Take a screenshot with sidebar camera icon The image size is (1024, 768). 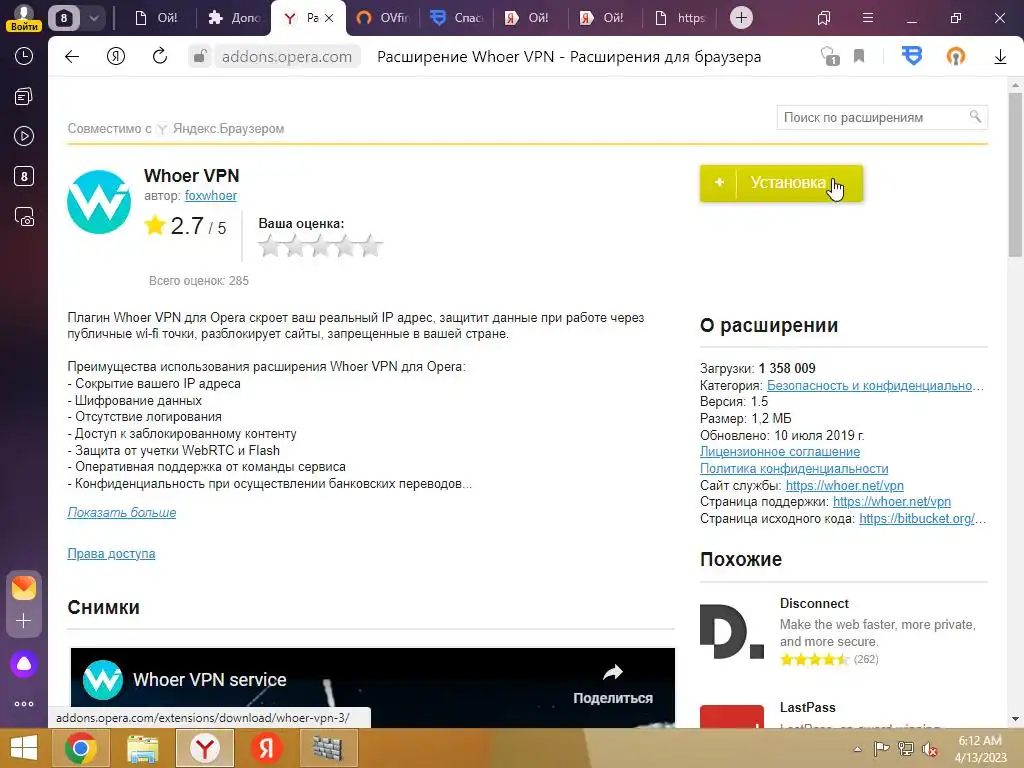(24, 217)
